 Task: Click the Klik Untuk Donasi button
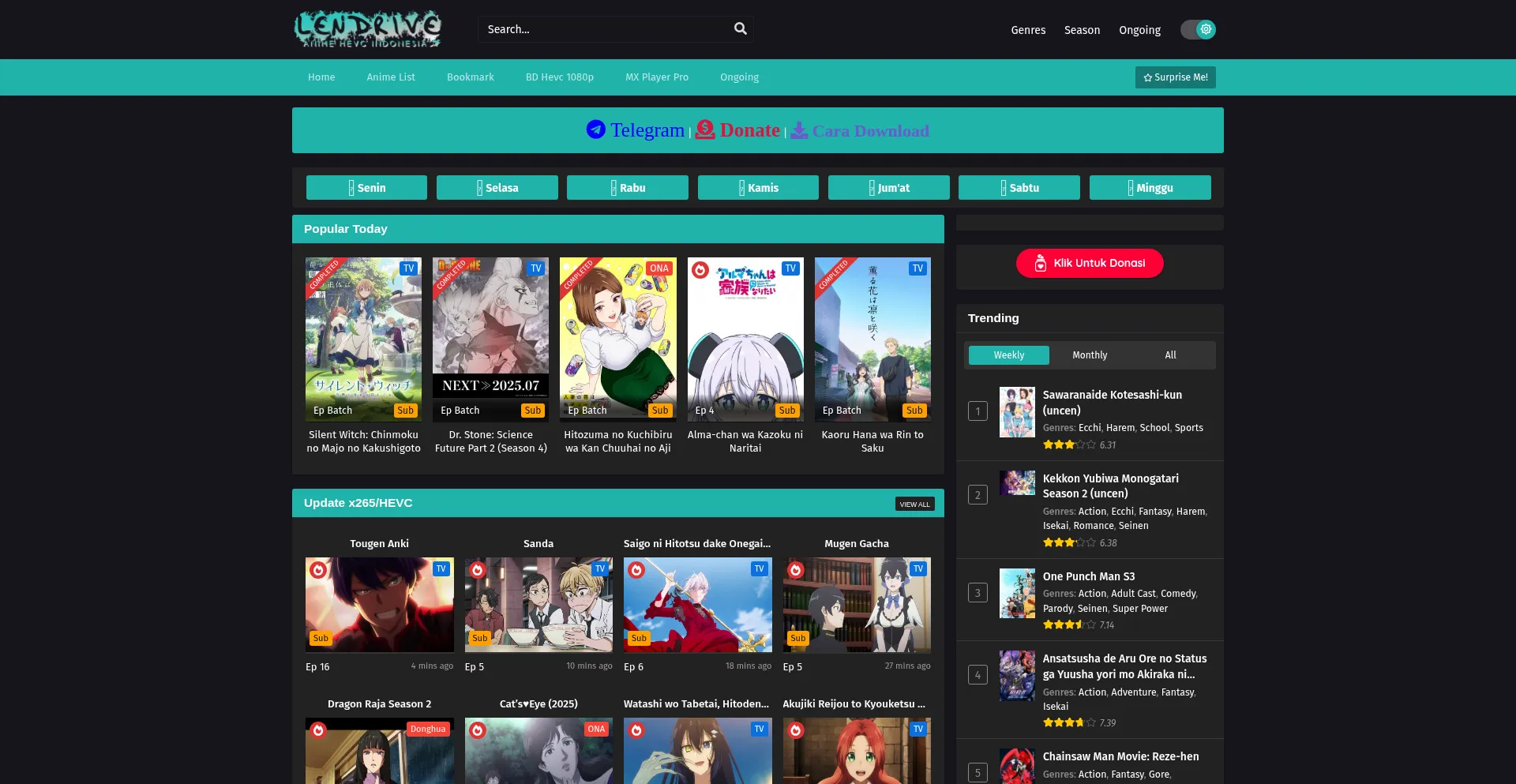click(x=1090, y=263)
